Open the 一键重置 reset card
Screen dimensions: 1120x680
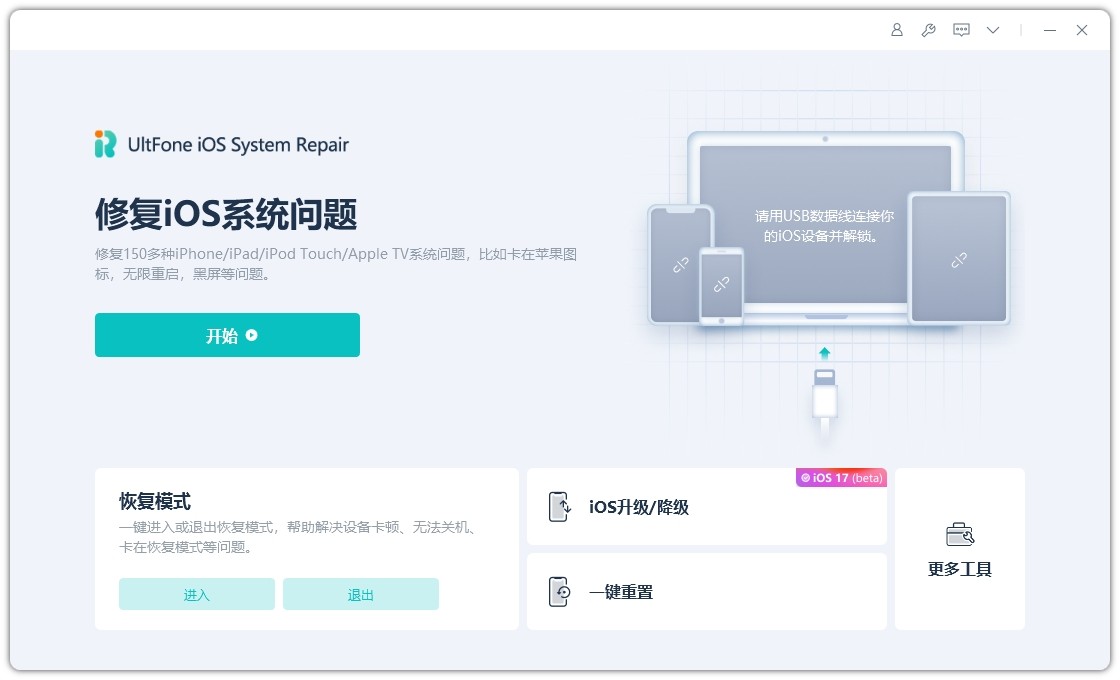pos(706,591)
